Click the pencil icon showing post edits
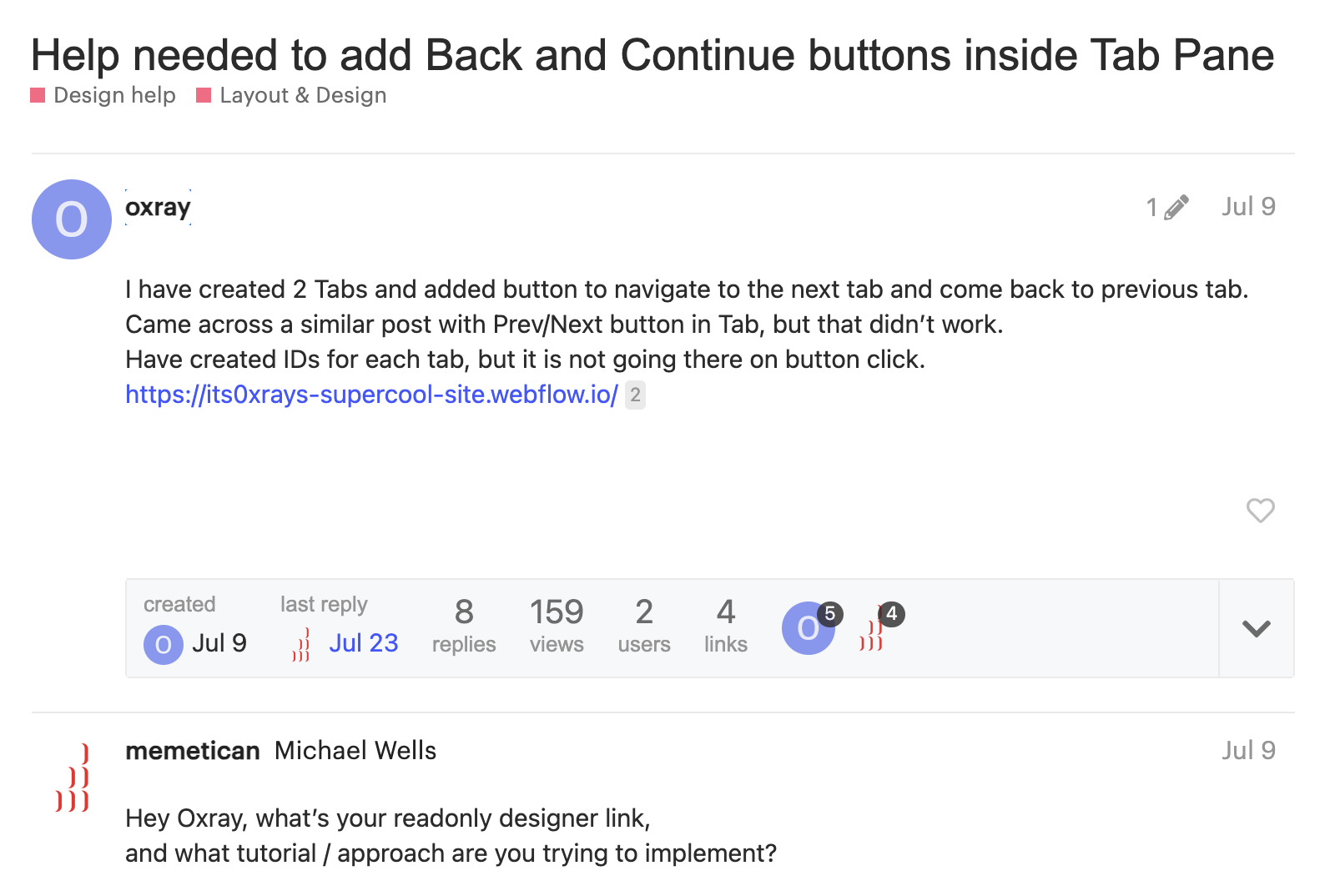Viewport: 1330px width, 896px height. [1177, 206]
